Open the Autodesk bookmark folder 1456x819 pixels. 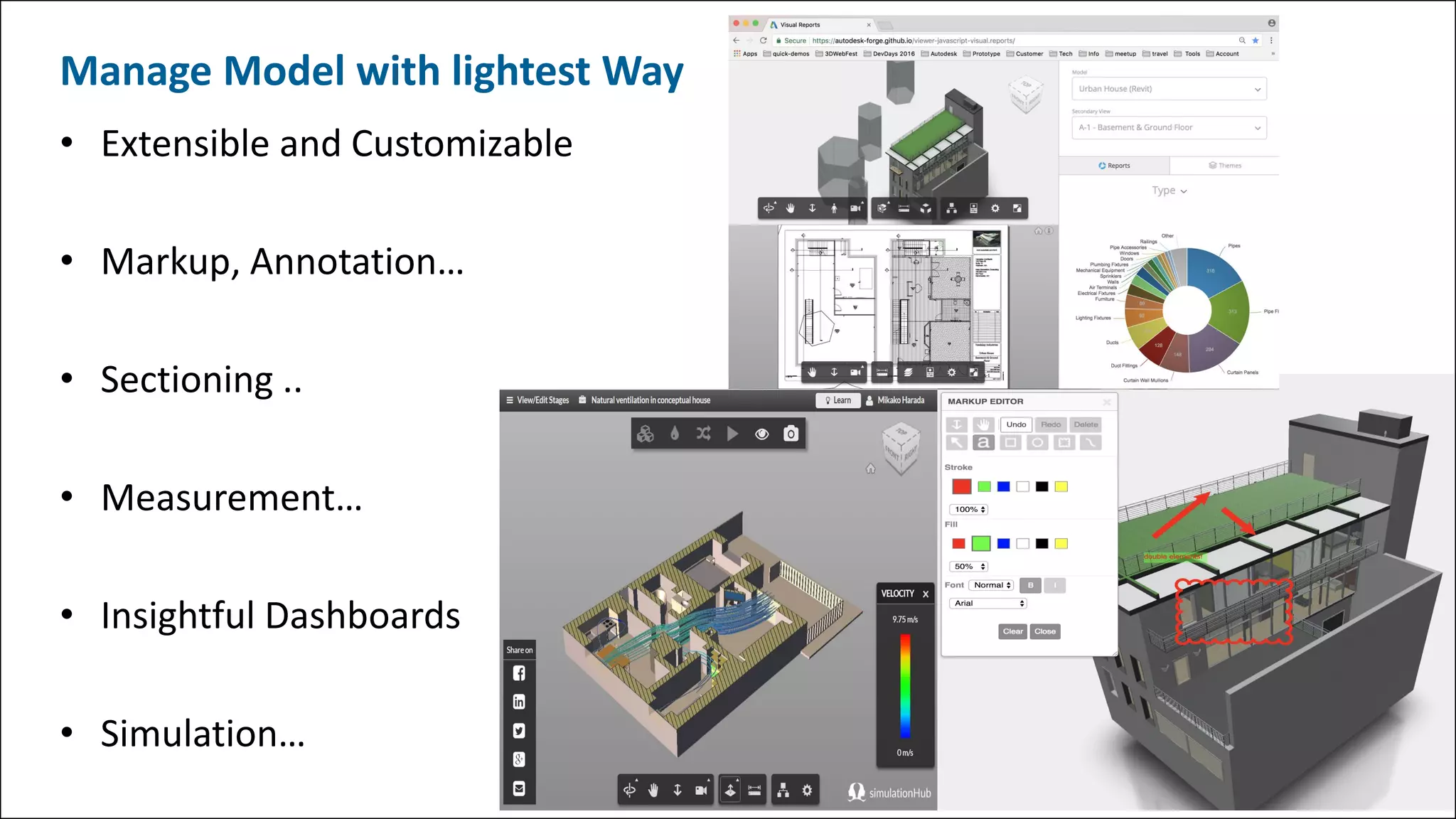pos(939,54)
